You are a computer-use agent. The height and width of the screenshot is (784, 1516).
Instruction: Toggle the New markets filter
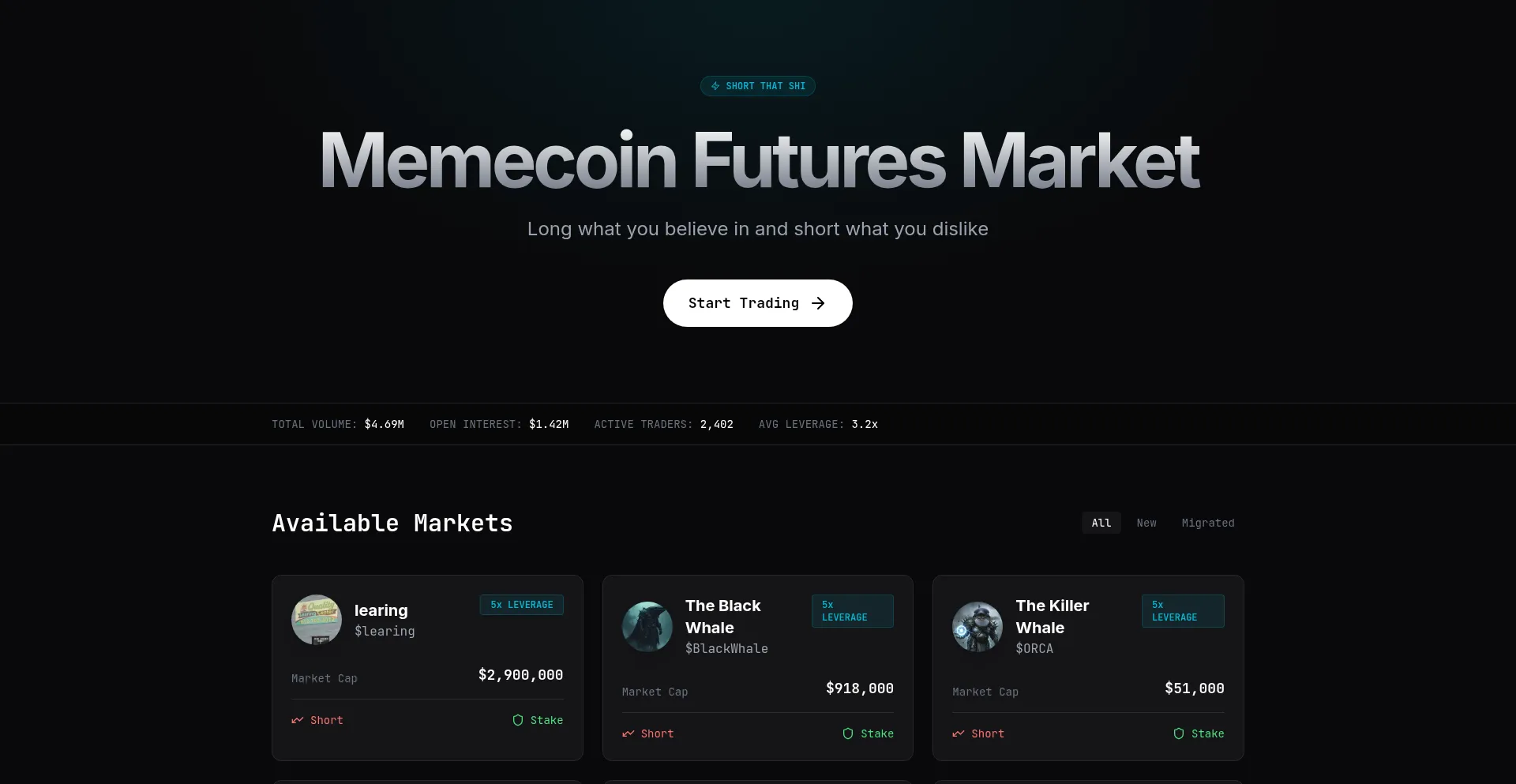pyautogui.click(x=1146, y=523)
